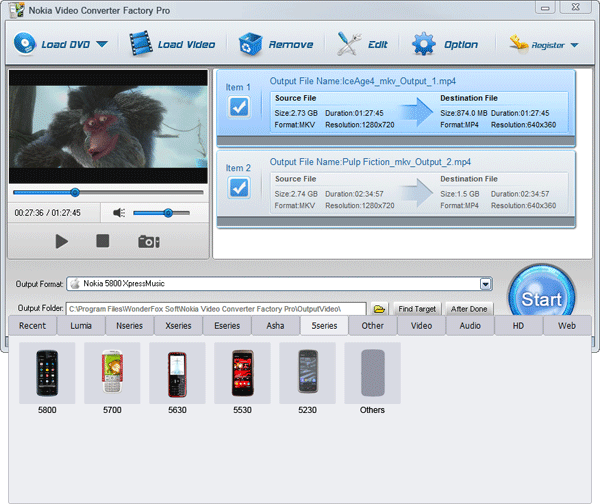Open the Audio tab
This screenshot has width=600, height=504.
click(x=470, y=326)
